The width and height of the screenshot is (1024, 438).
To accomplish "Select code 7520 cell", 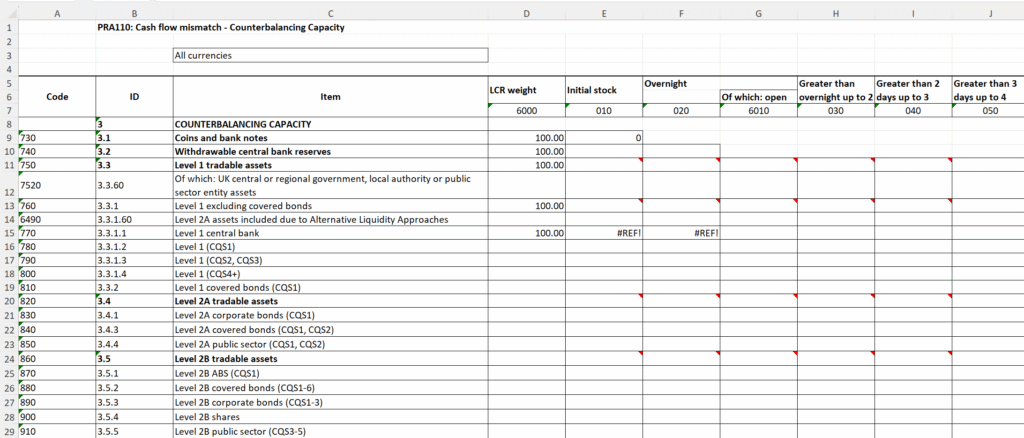I will (x=57, y=185).
